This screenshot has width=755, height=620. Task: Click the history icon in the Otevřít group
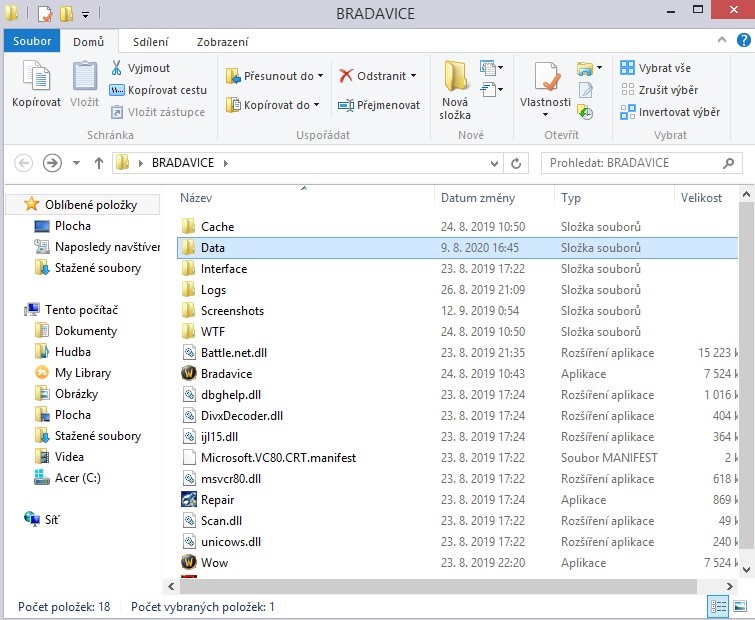coord(586,112)
